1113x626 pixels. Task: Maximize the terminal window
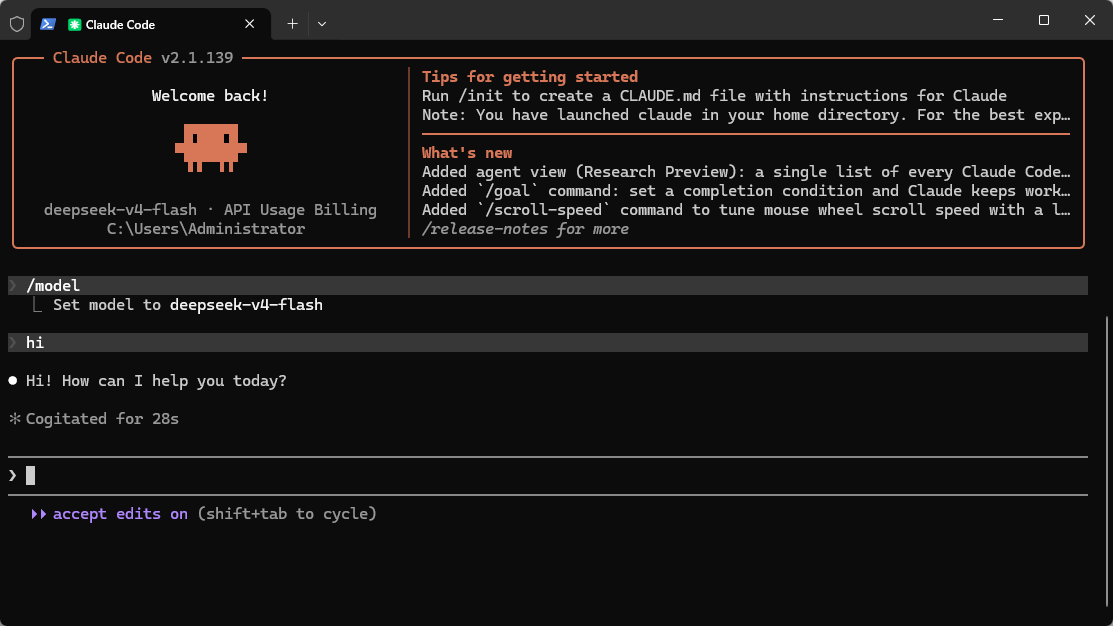tap(1043, 20)
